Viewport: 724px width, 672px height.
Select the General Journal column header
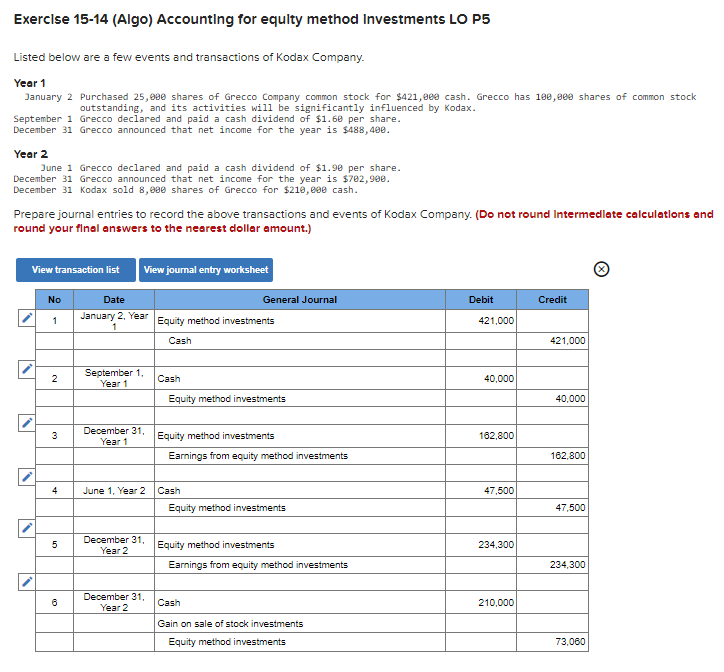click(x=300, y=300)
